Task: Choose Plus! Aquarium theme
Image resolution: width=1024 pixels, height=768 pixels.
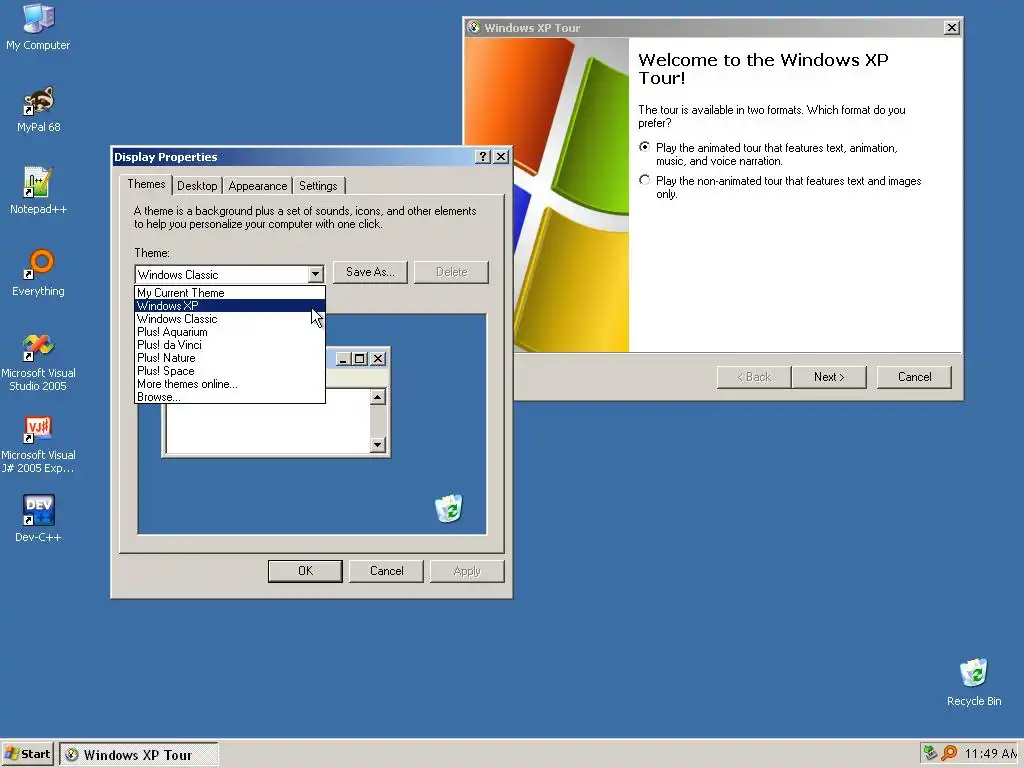Action: coord(230,332)
